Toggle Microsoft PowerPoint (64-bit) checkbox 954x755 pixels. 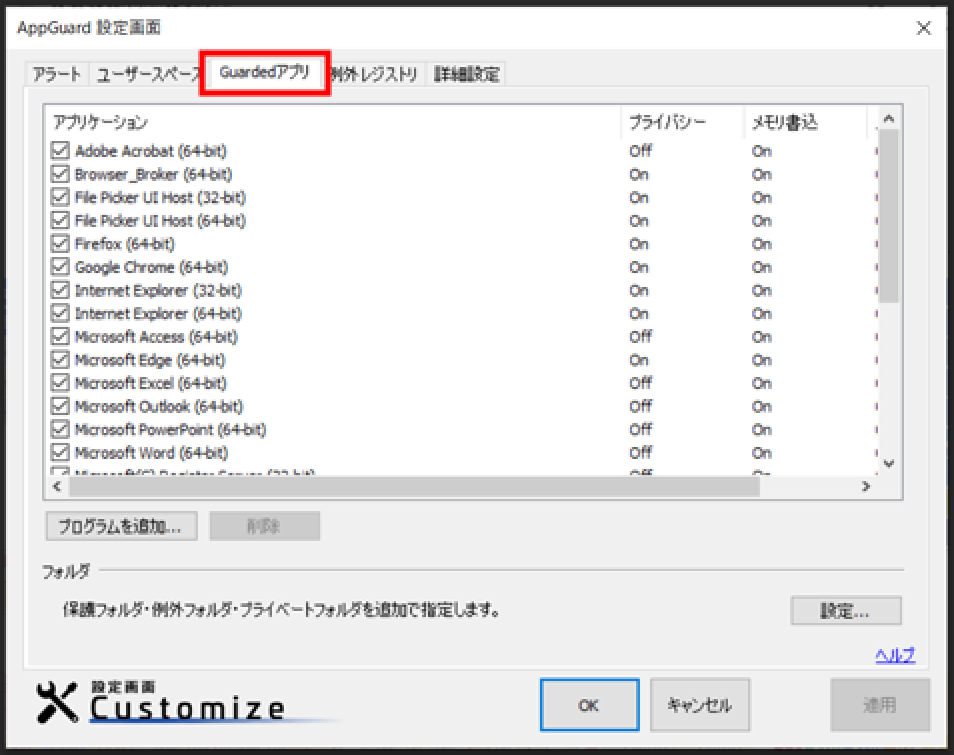click(x=60, y=429)
